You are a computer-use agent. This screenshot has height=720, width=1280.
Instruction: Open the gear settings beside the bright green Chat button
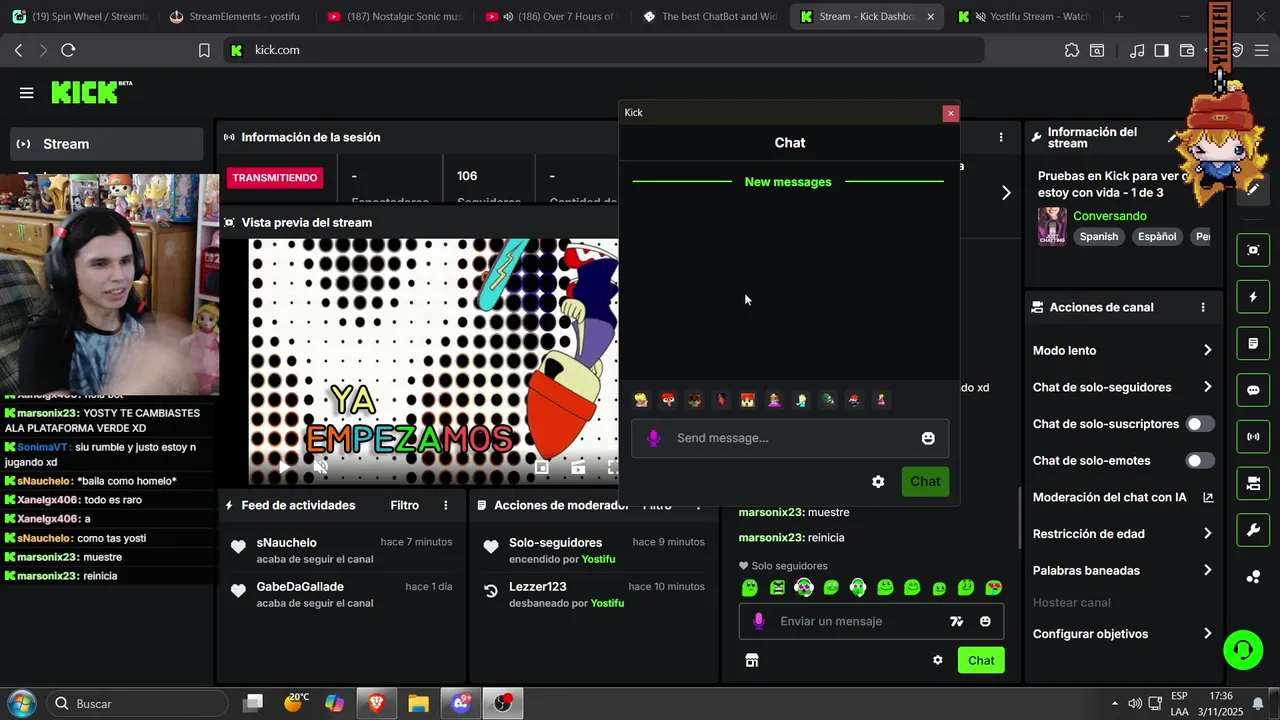tap(938, 660)
